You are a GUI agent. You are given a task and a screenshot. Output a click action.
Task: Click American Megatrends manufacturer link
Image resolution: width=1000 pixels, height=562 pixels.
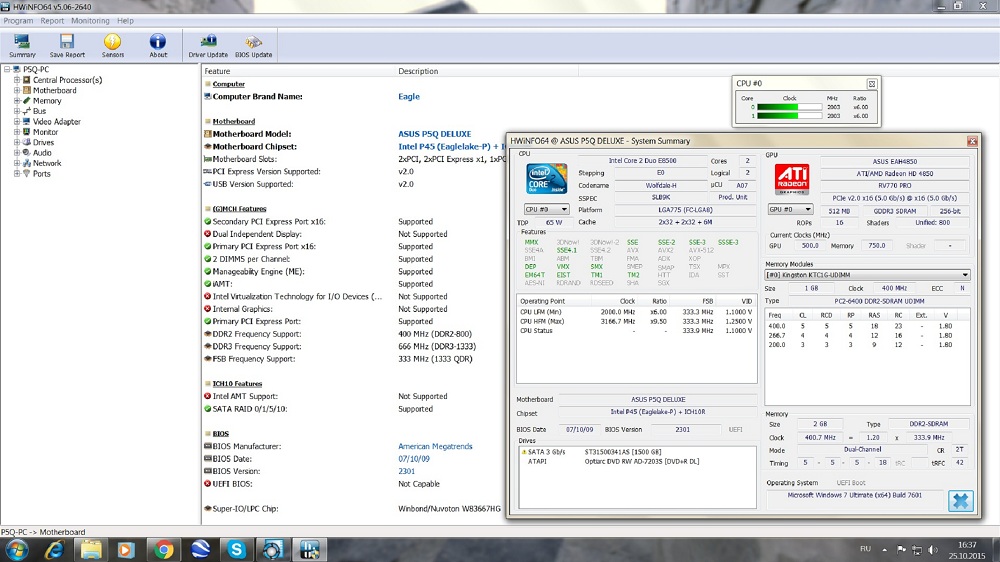coord(435,447)
